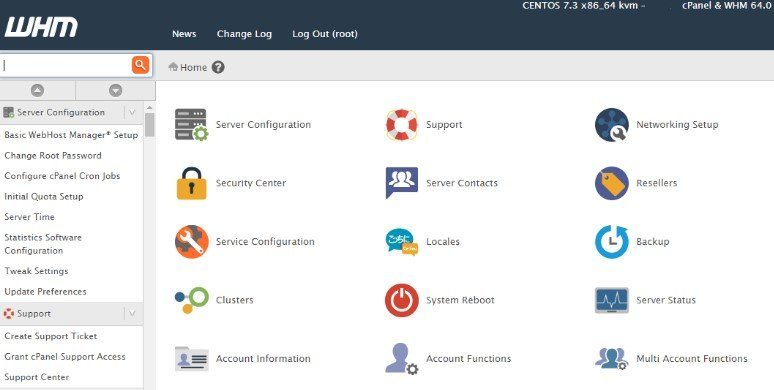Click the Support sidebar header lifebuoy icon
Screen dimensions: 774x390
click(x=8, y=313)
